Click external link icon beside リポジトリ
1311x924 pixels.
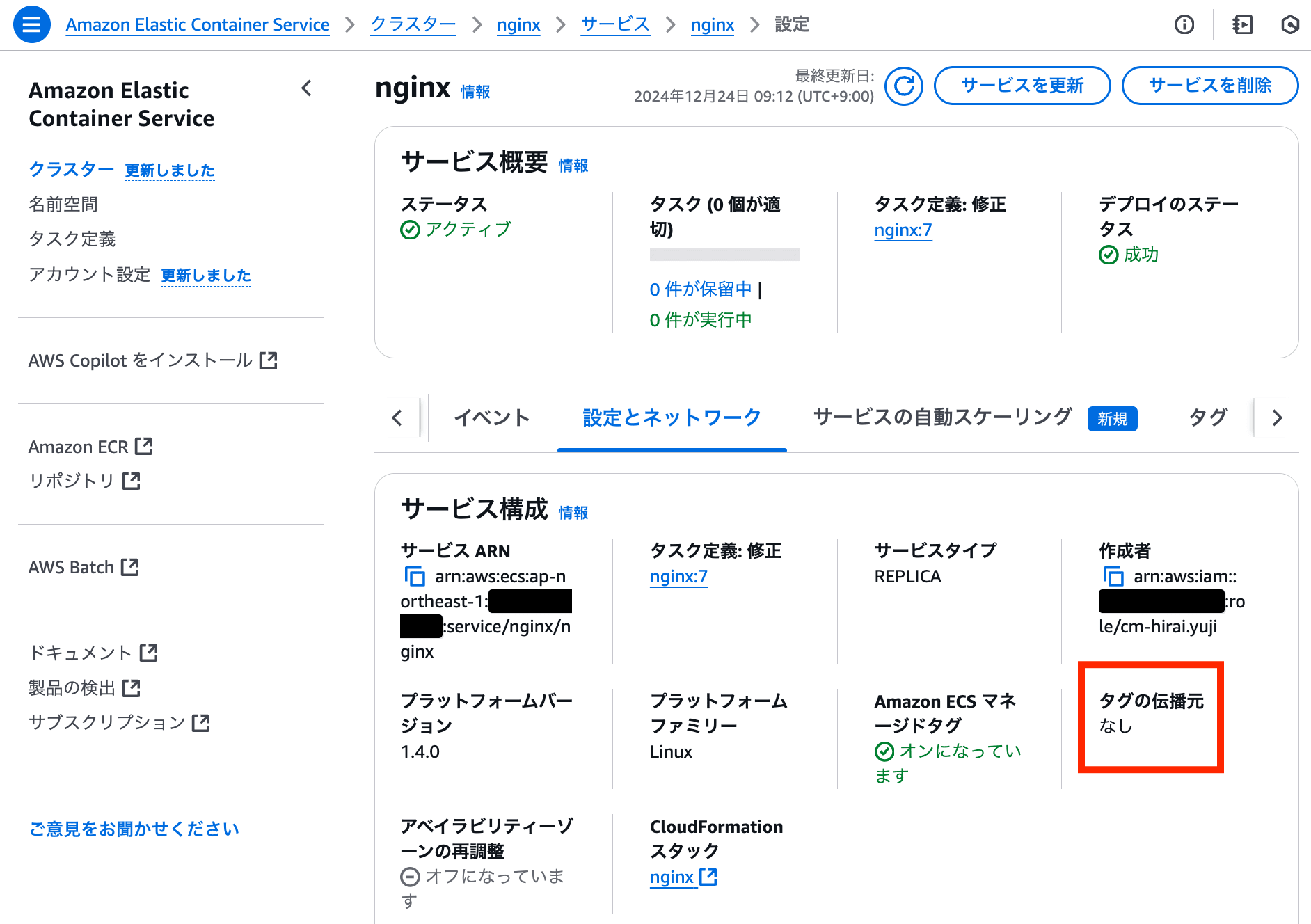(x=132, y=481)
